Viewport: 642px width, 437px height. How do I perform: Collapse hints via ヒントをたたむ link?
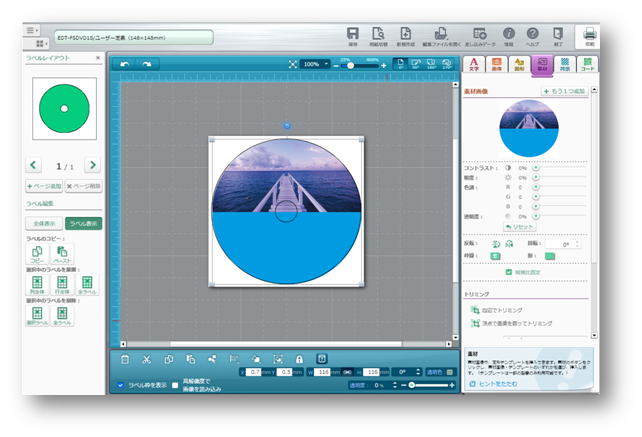[493, 384]
